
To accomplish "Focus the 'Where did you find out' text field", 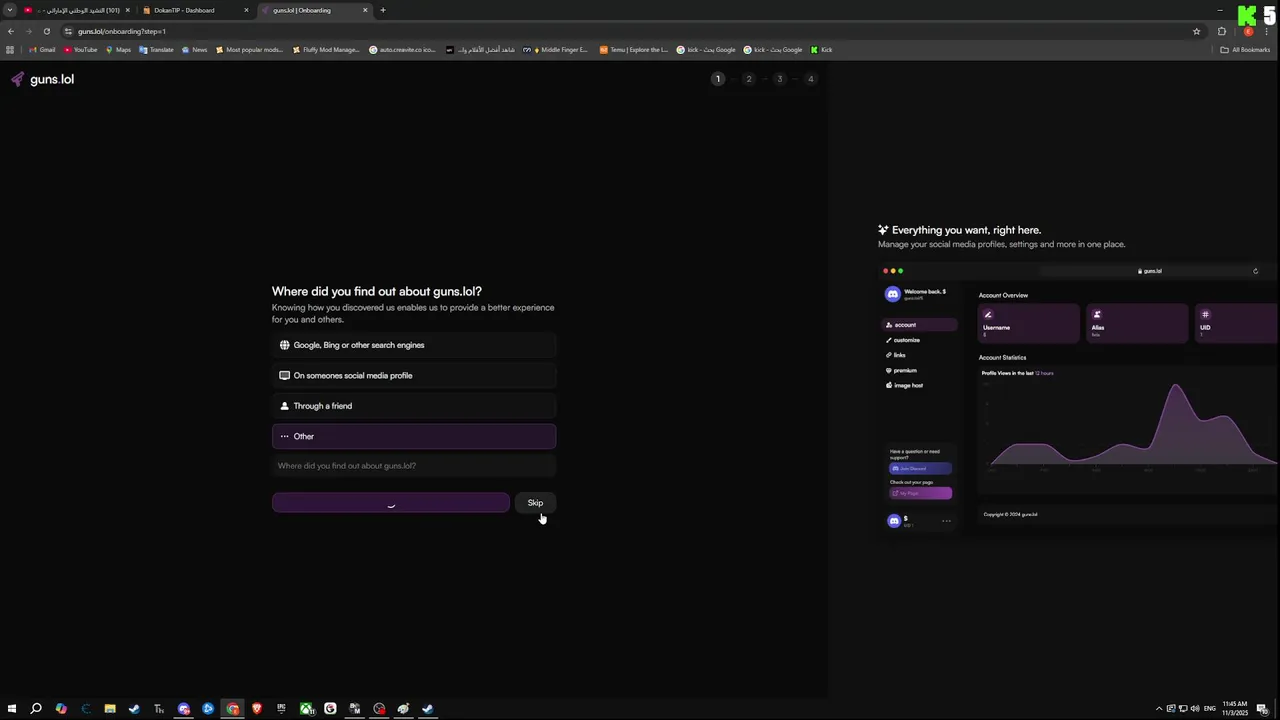I will click(x=413, y=466).
